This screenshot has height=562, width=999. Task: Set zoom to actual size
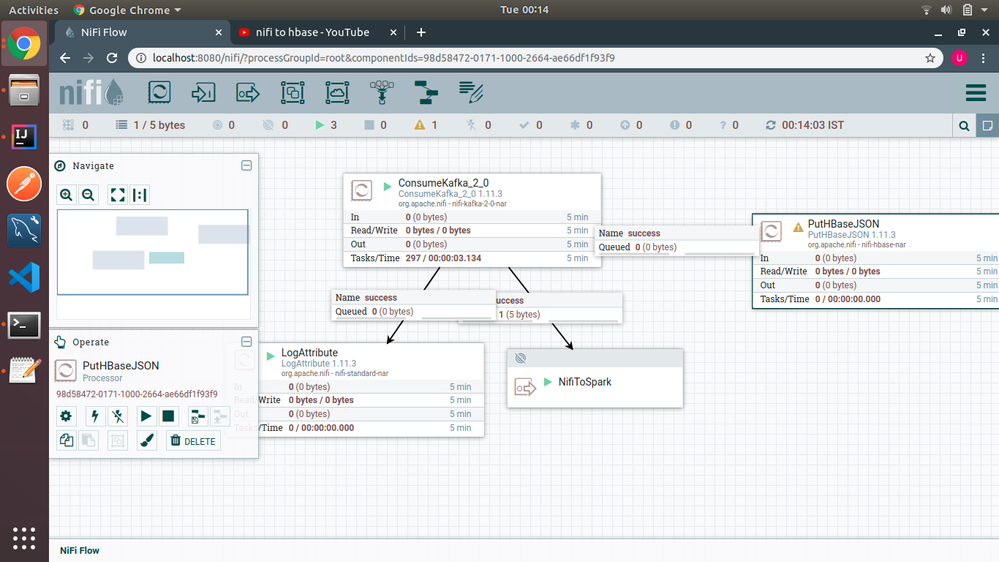tap(140, 195)
